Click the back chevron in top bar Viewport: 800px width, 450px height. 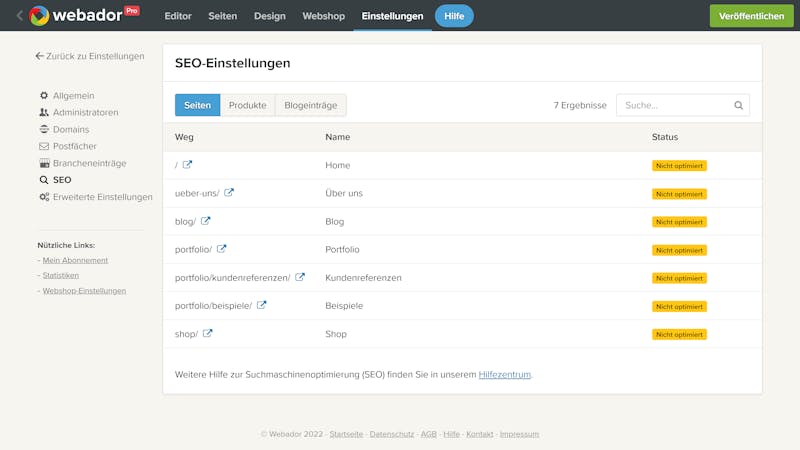pyautogui.click(x=19, y=15)
